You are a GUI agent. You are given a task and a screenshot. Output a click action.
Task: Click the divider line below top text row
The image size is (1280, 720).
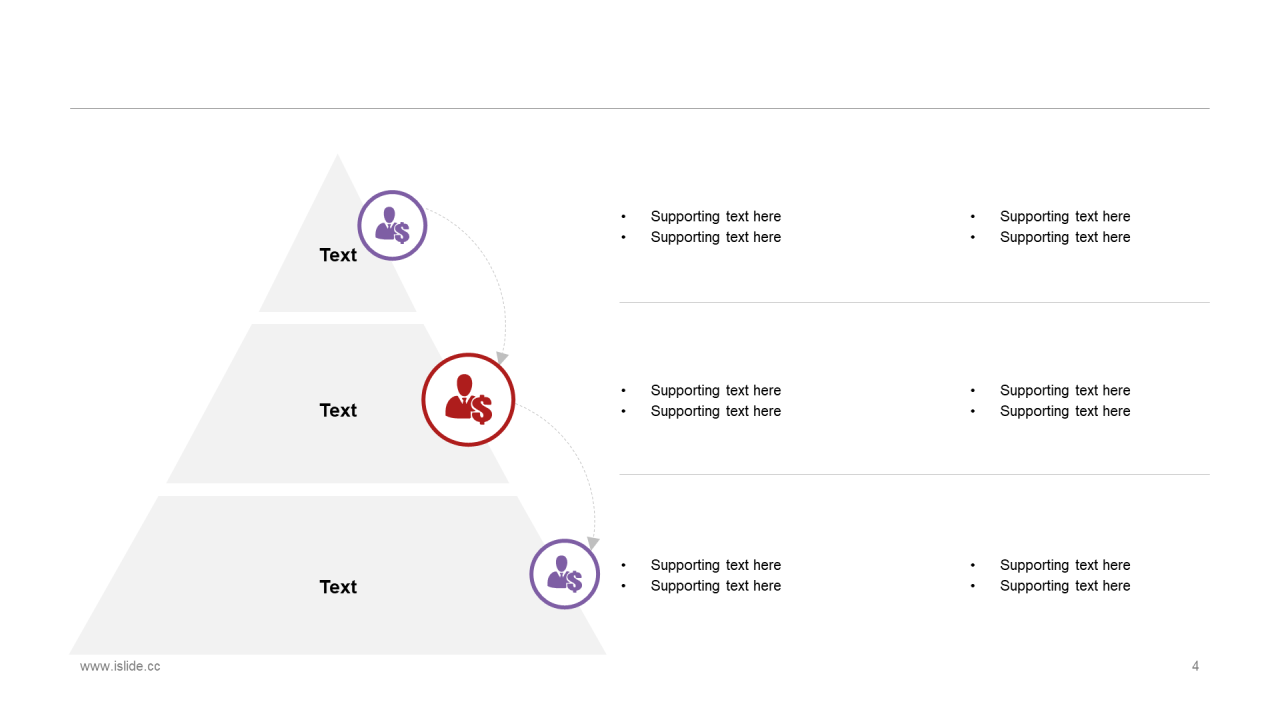[x=914, y=302]
